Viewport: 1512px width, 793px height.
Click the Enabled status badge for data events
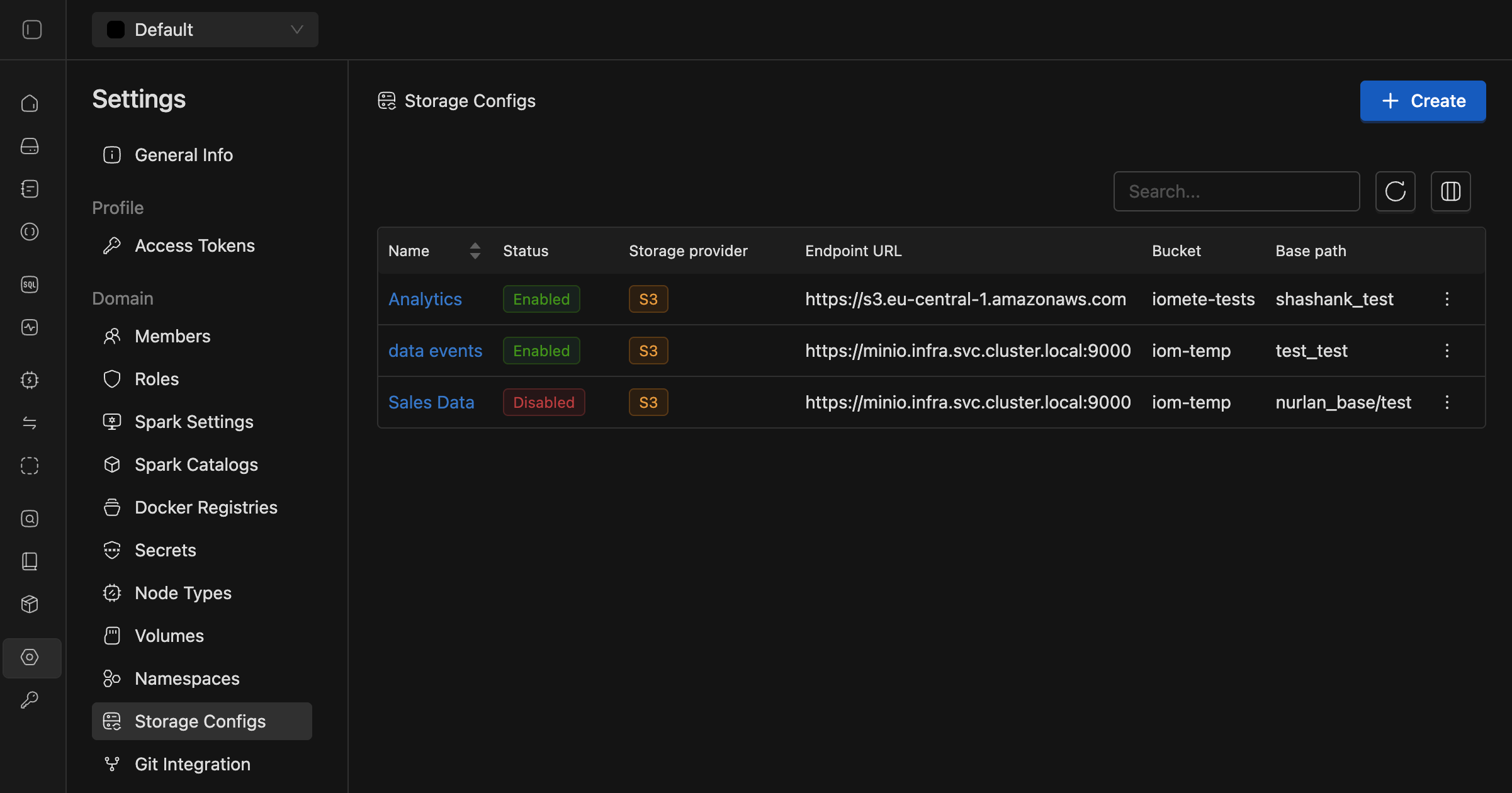[x=541, y=351]
